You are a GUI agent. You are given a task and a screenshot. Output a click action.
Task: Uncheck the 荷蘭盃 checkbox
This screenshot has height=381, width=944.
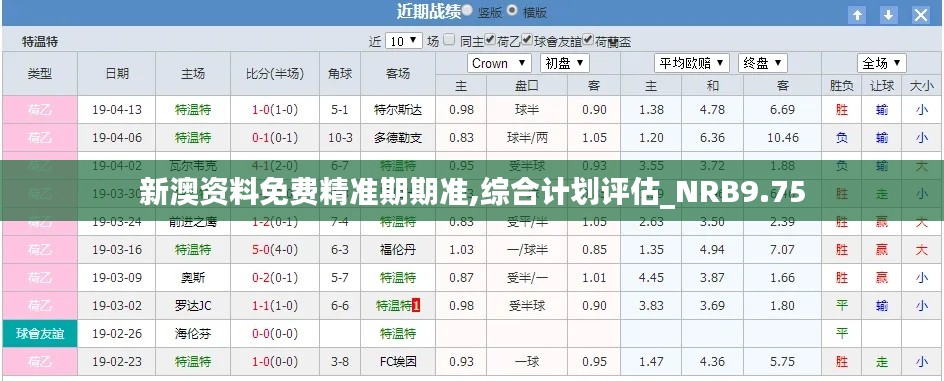[x=588, y=40]
